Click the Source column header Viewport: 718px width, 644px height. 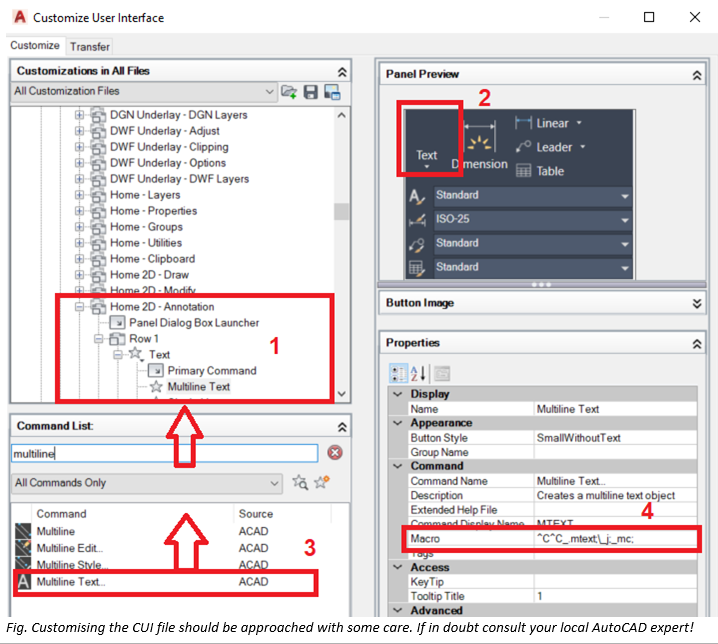pyautogui.click(x=282, y=514)
